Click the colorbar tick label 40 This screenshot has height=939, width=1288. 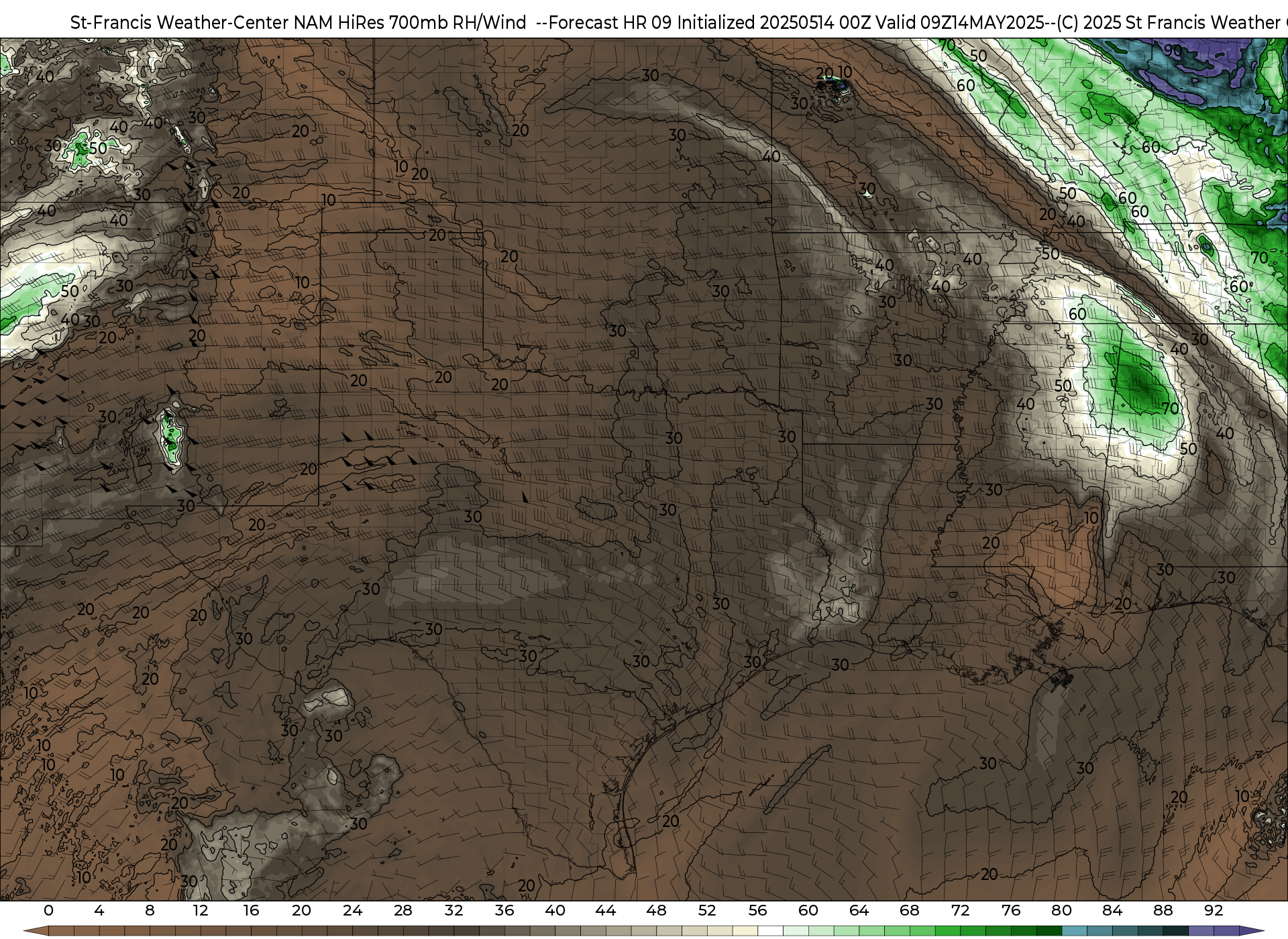coord(555,911)
